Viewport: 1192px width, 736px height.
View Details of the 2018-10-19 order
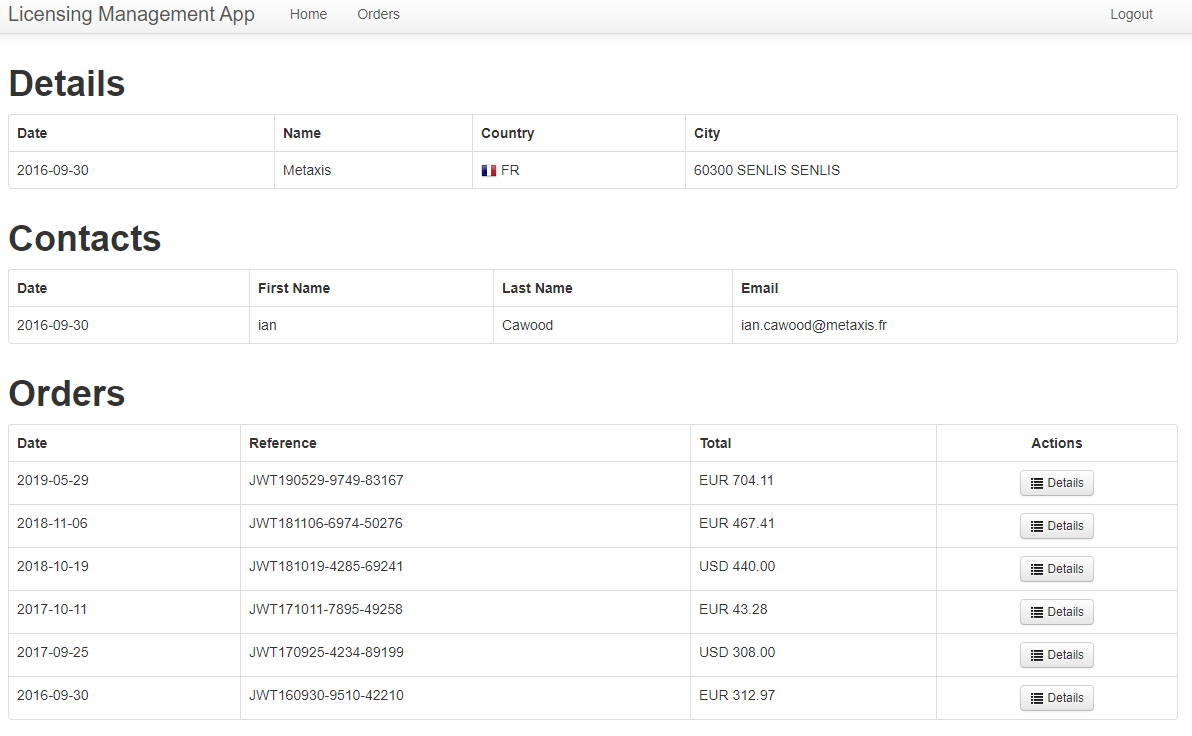[x=1056, y=569]
